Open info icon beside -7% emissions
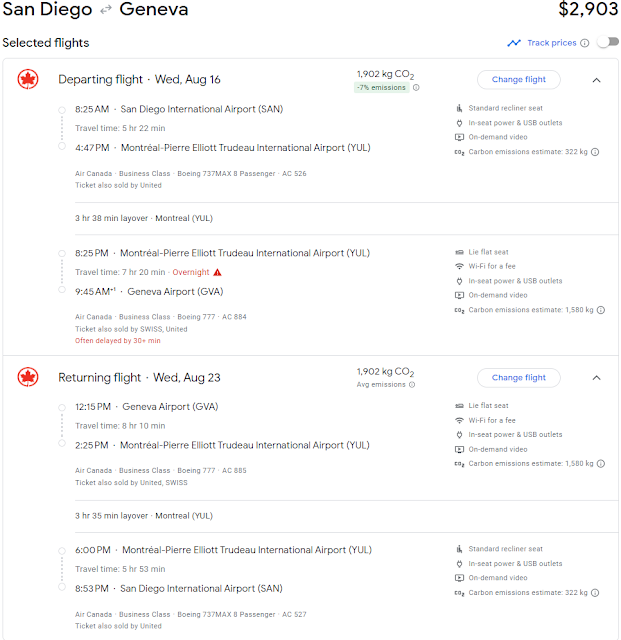621x640 pixels. coord(416,87)
